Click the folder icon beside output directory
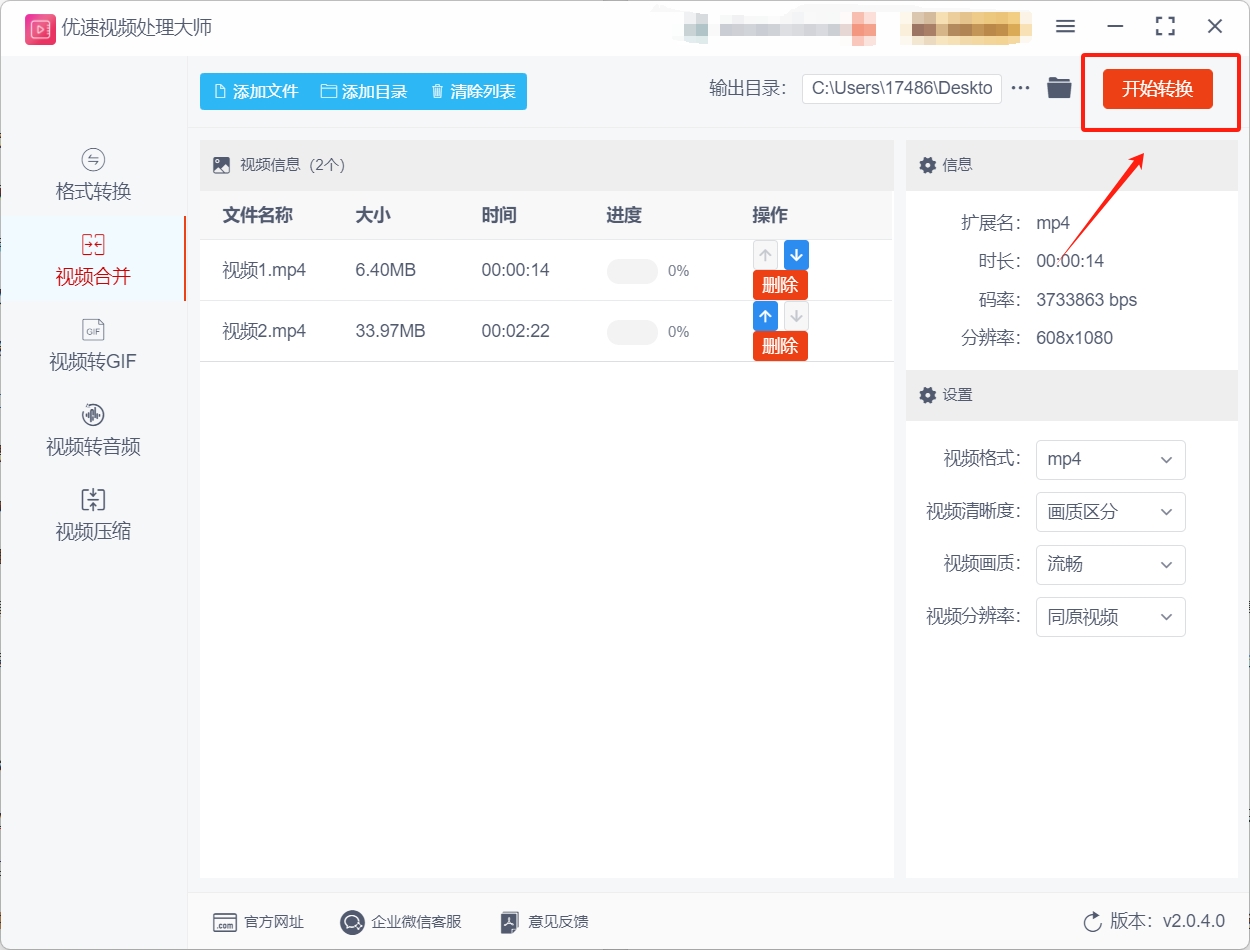This screenshot has width=1250, height=950. (x=1059, y=88)
